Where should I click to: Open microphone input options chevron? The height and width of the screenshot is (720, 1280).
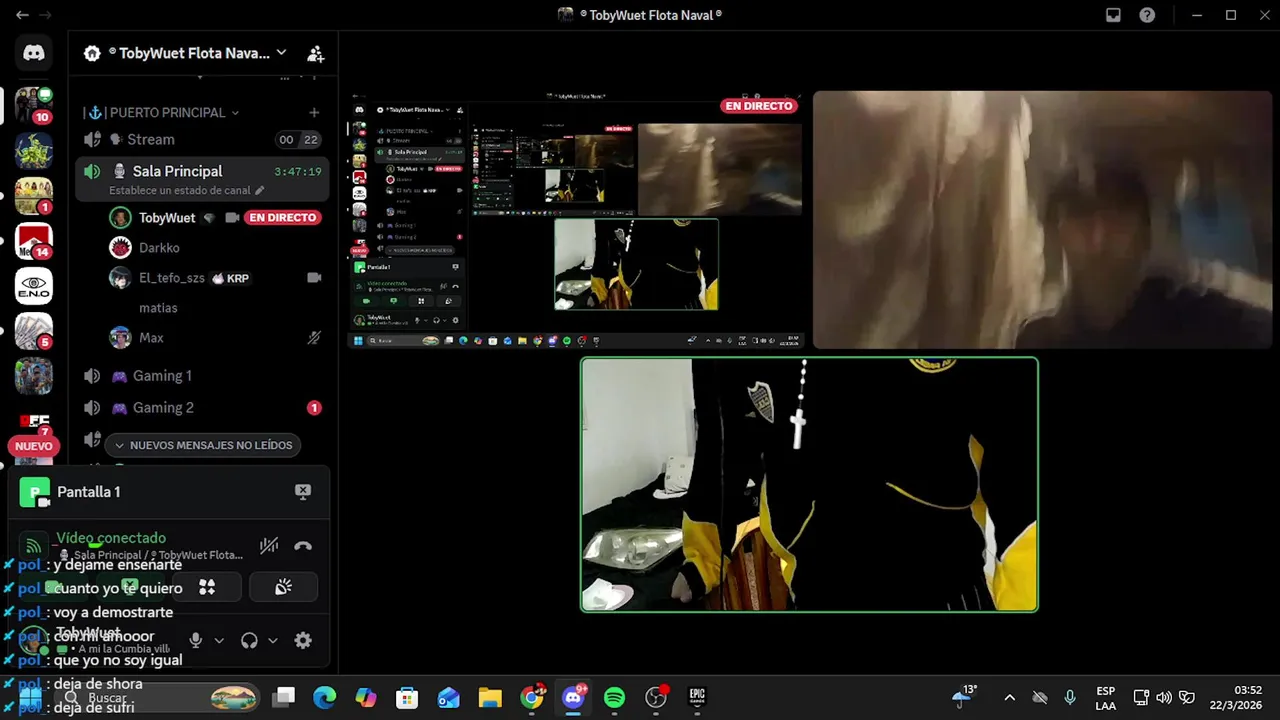pos(219,640)
